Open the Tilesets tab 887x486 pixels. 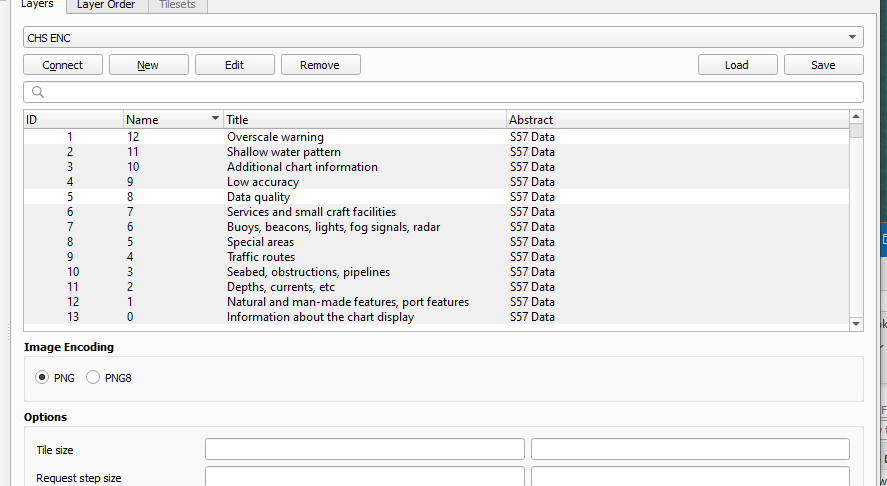[179, 5]
